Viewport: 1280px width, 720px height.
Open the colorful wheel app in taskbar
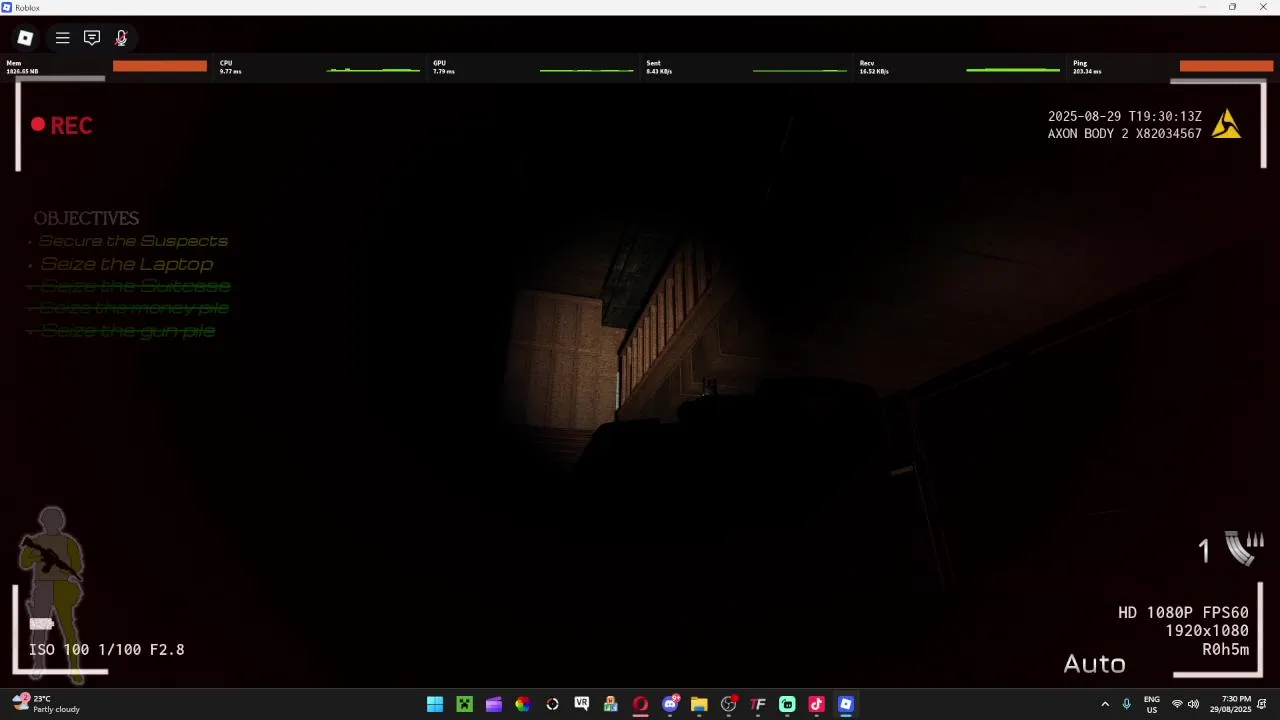coord(522,704)
